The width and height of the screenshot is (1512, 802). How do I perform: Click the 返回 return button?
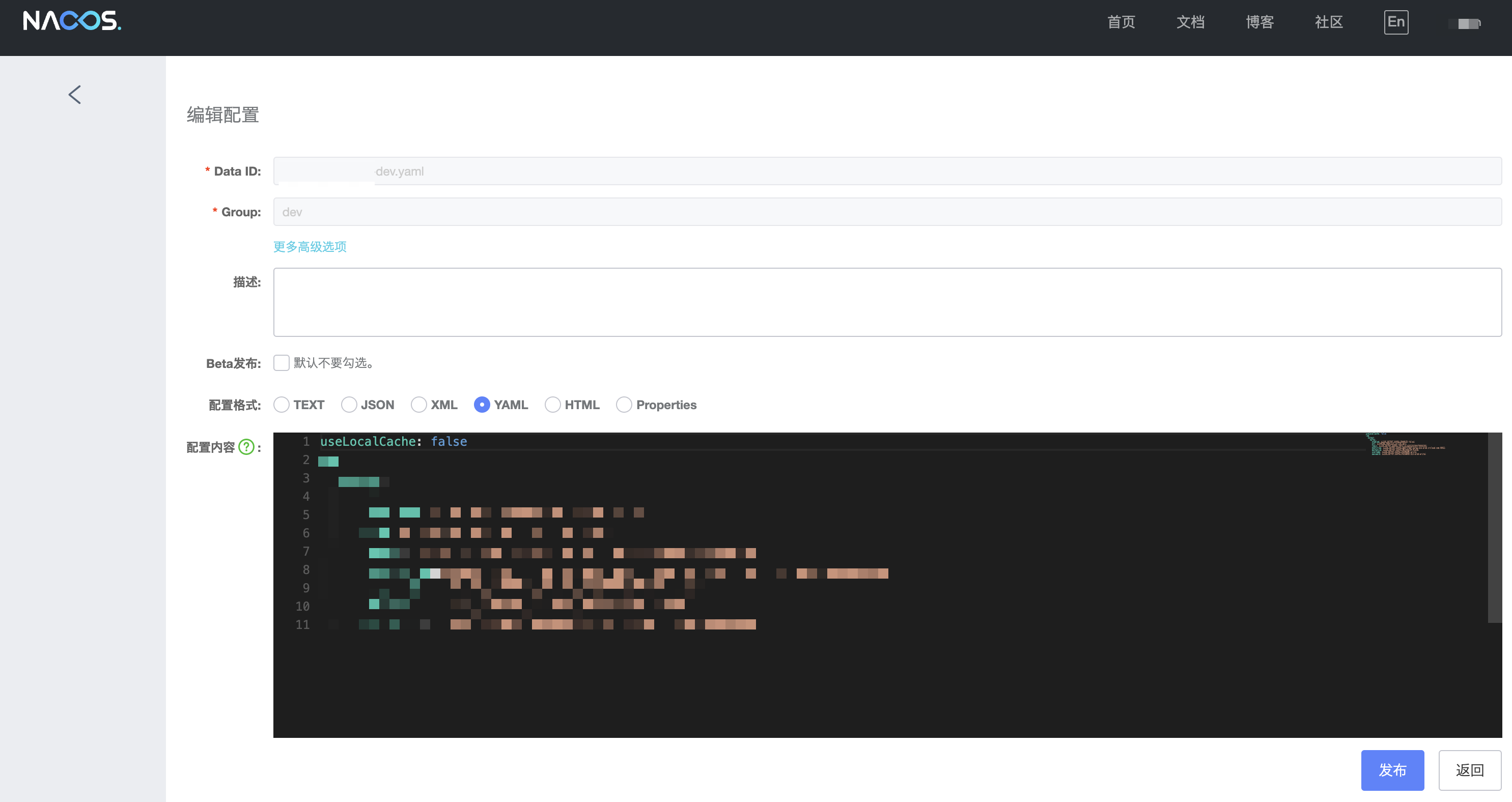(1470, 770)
